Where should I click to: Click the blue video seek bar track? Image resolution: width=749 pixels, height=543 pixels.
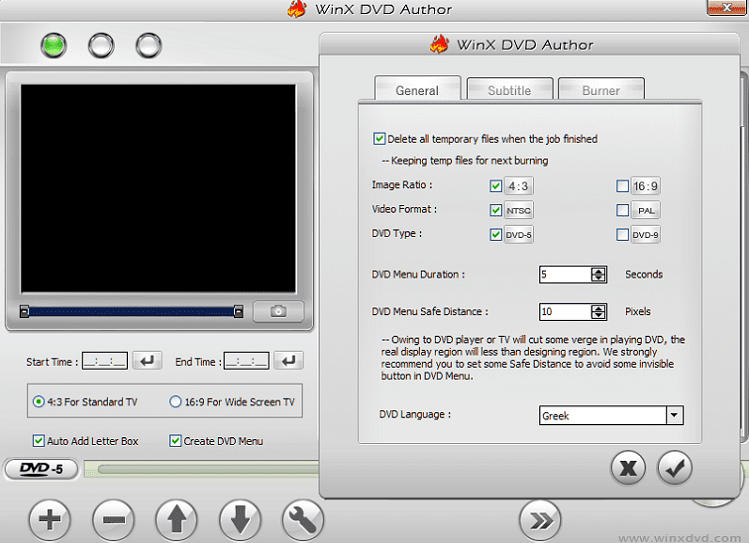[131, 312]
